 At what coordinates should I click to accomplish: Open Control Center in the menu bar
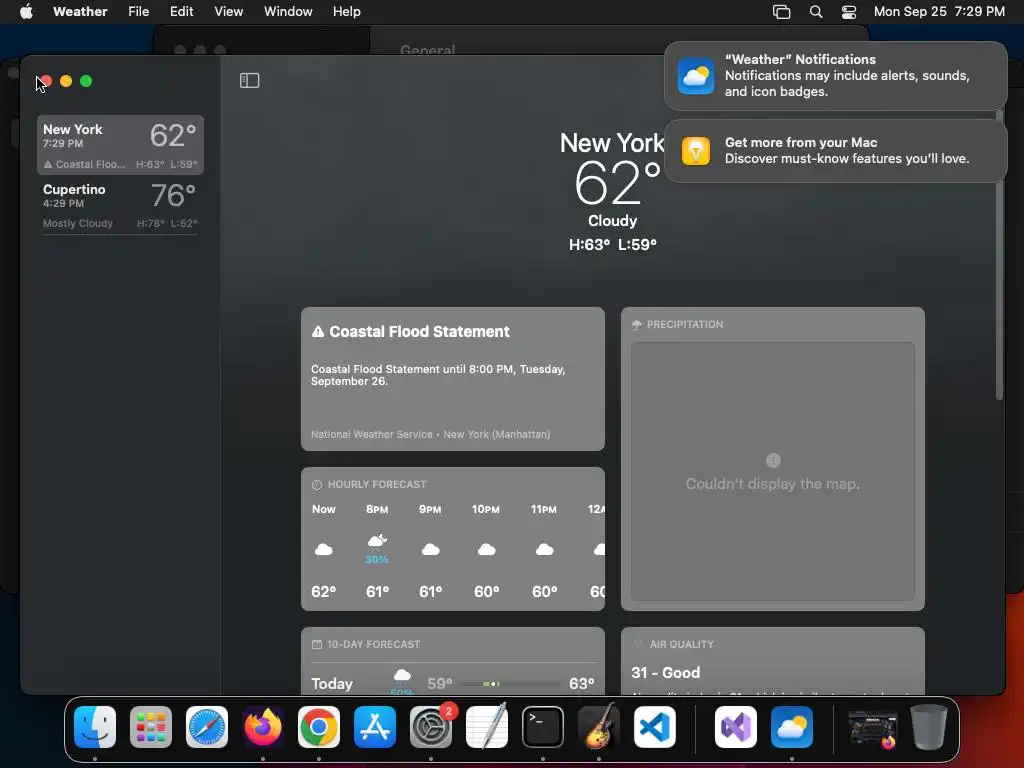tap(848, 12)
